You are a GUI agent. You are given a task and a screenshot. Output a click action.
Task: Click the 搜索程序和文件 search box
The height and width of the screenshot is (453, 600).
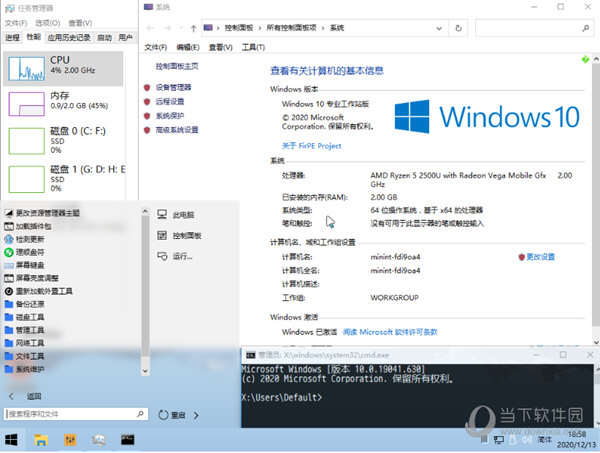(x=76, y=414)
